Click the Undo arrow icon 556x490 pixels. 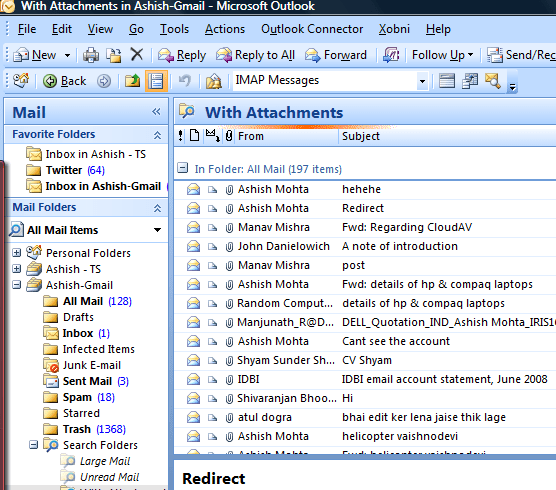pyautogui.click(x=184, y=81)
